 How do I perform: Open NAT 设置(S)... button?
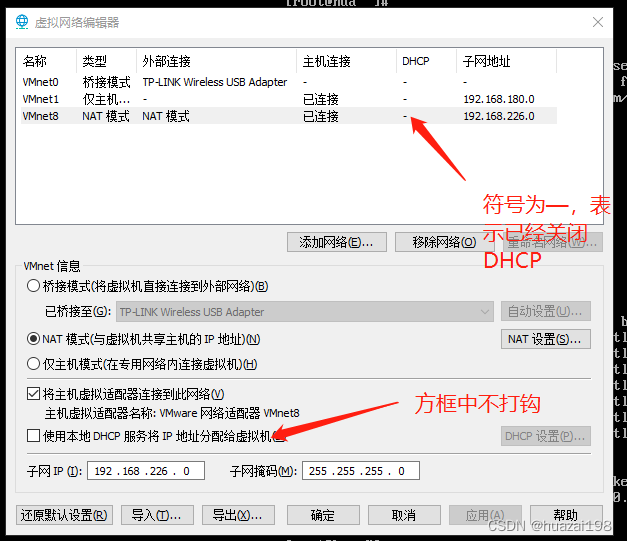pyautogui.click(x=545, y=339)
